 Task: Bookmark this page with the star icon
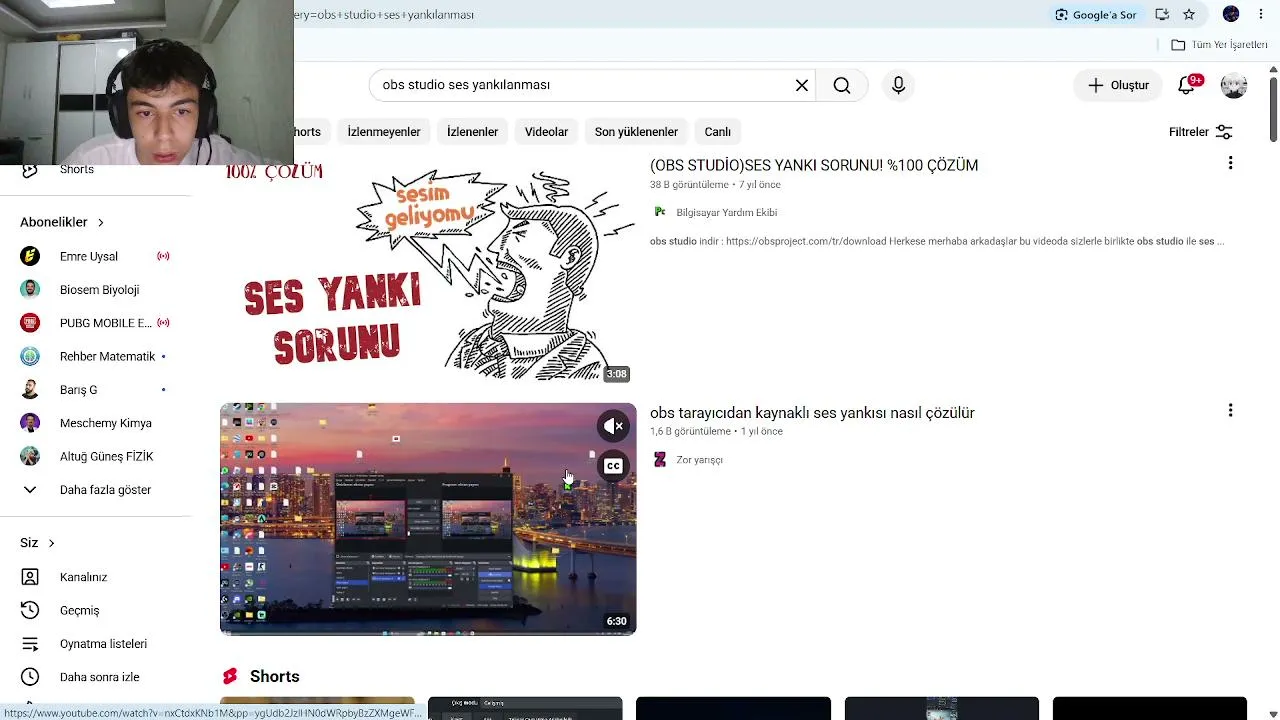[1189, 14]
